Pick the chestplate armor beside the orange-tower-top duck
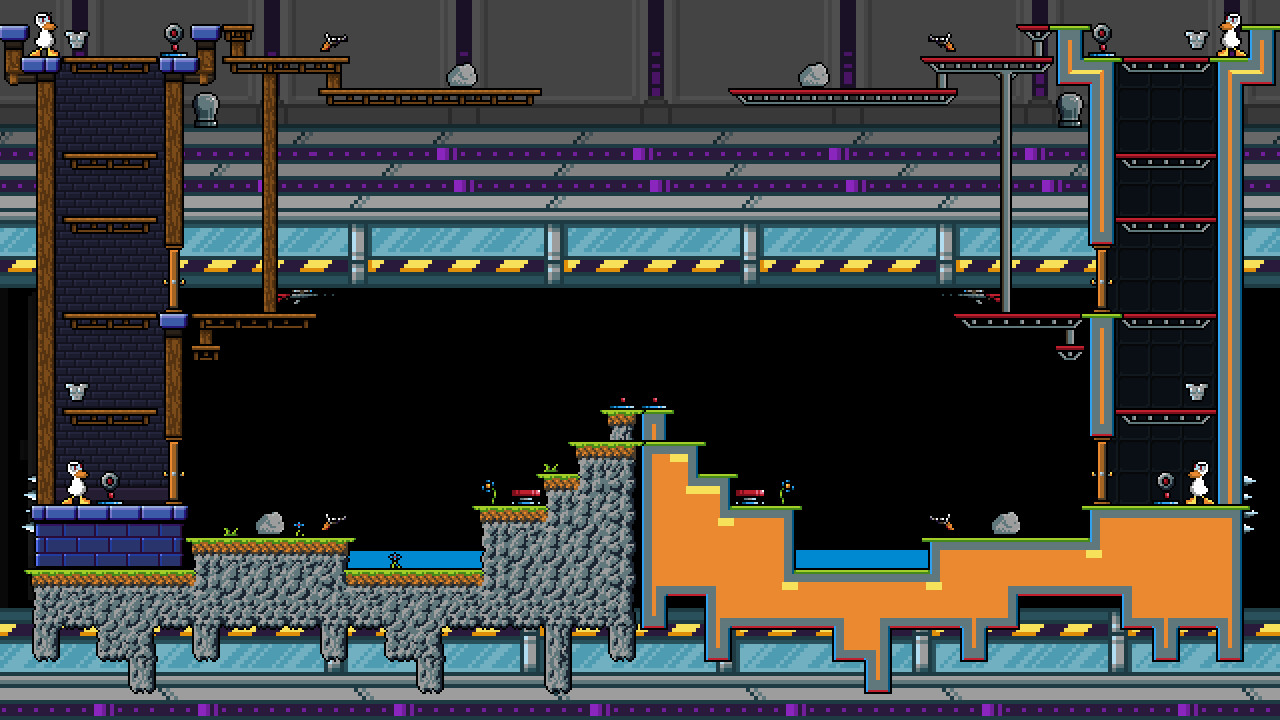This screenshot has width=1280, height=720. pyautogui.click(x=1196, y=40)
